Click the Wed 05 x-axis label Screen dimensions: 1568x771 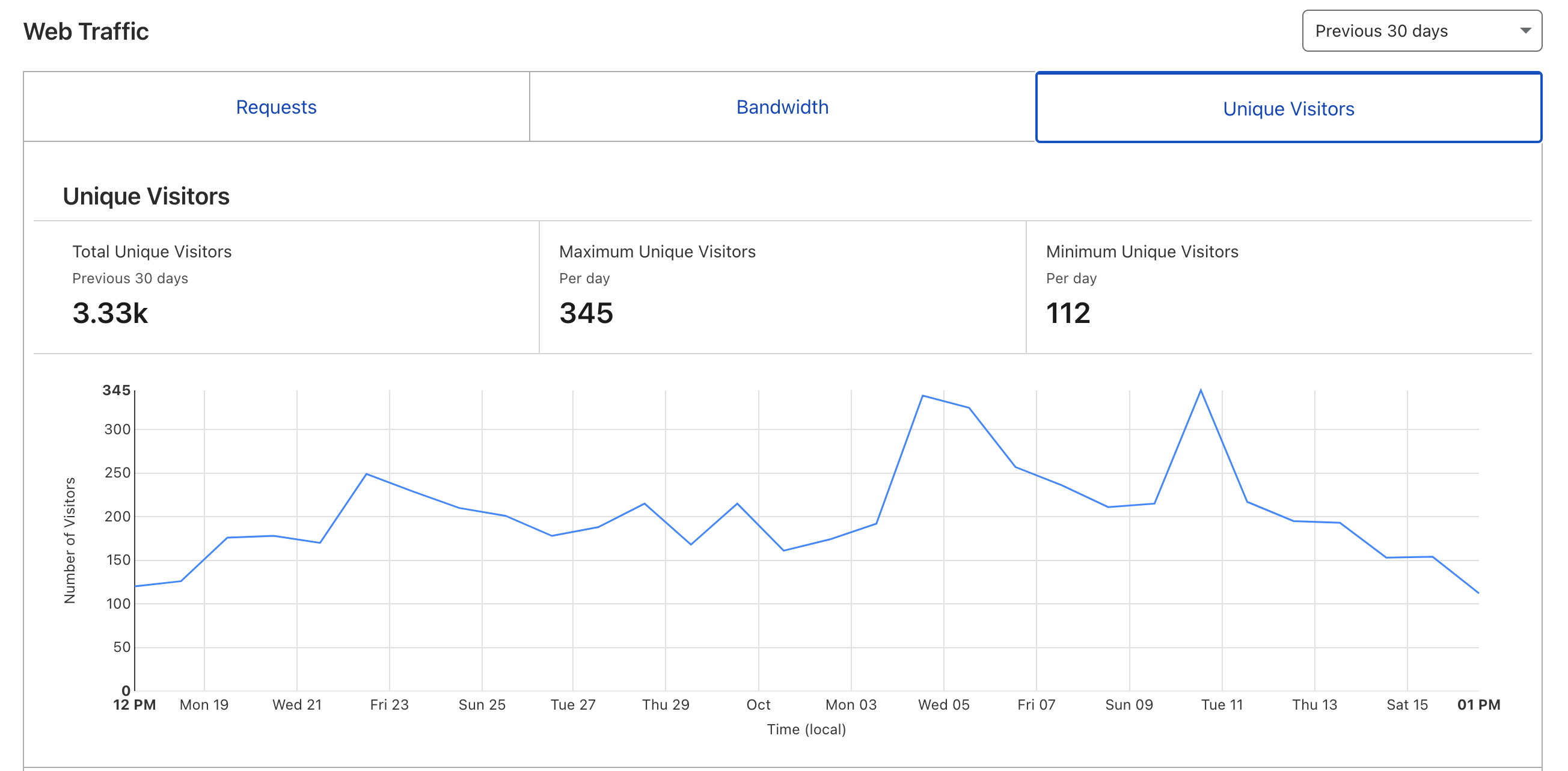[943, 705]
